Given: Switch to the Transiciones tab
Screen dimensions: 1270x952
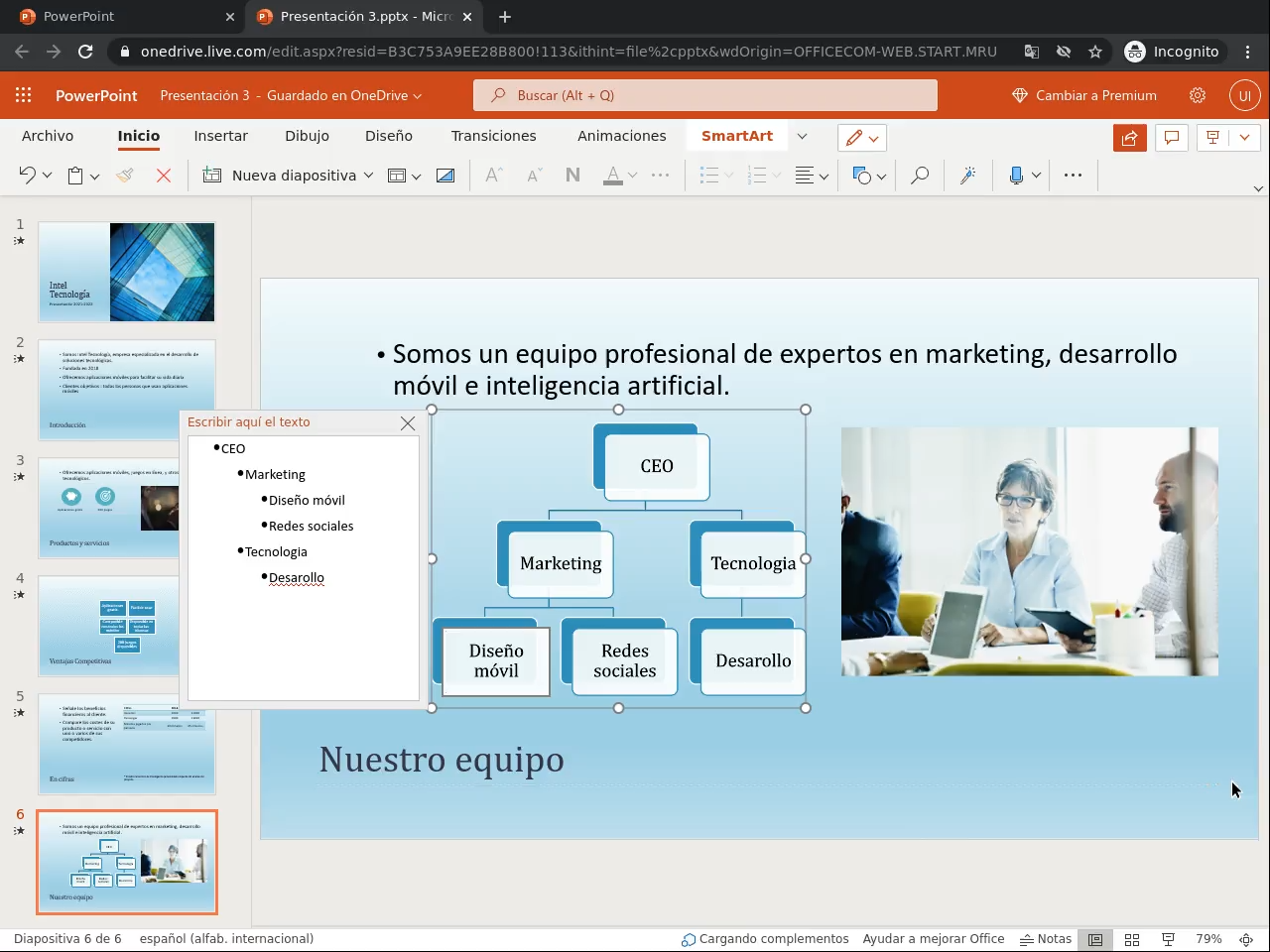Looking at the screenshot, I should (494, 136).
